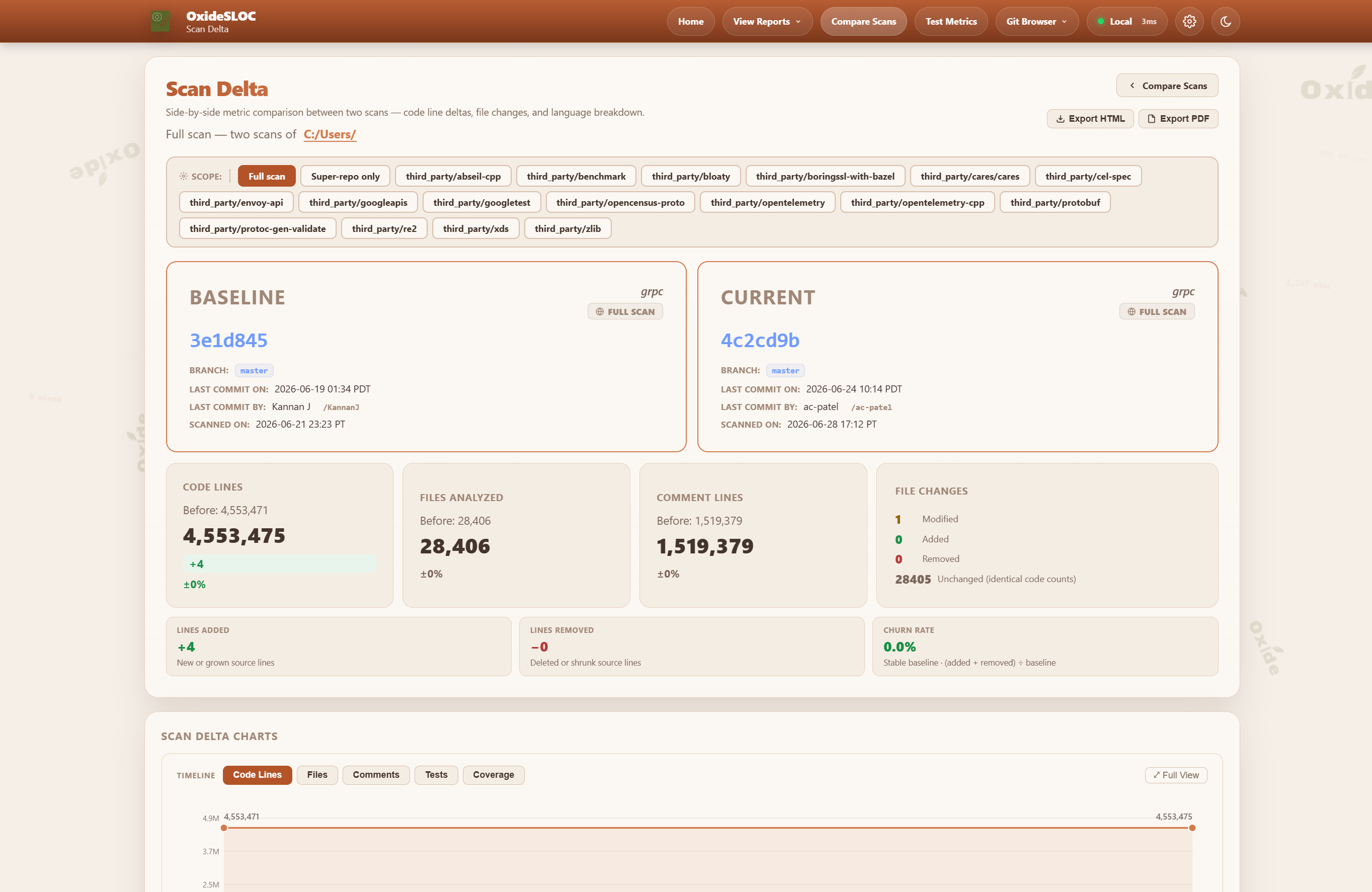
Task: Switch timeline to Comments tab
Action: pyautogui.click(x=376, y=775)
